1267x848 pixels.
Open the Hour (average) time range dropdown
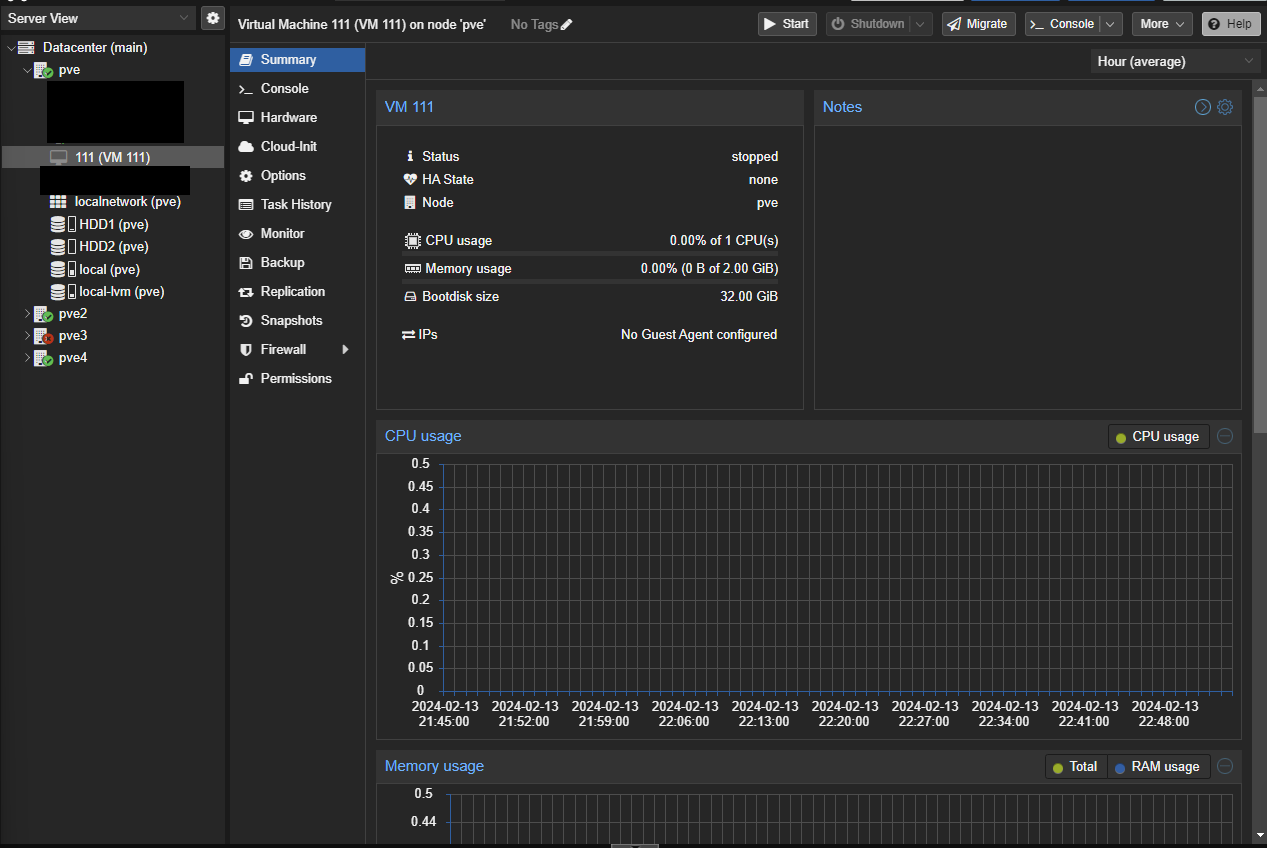click(1173, 61)
